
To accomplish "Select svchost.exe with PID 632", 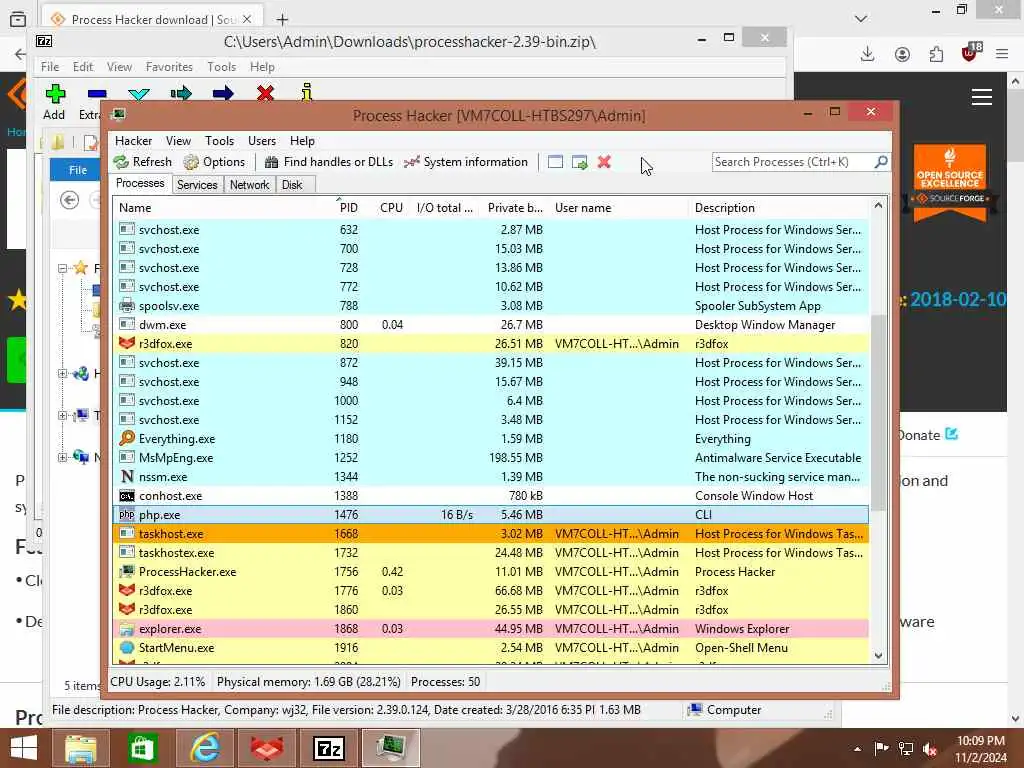I will [491, 230].
